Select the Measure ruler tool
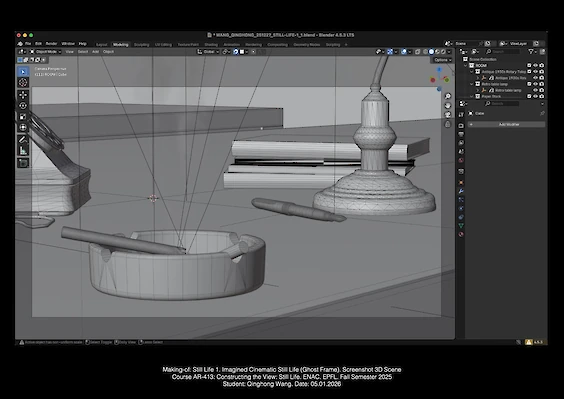 (23, 150)
